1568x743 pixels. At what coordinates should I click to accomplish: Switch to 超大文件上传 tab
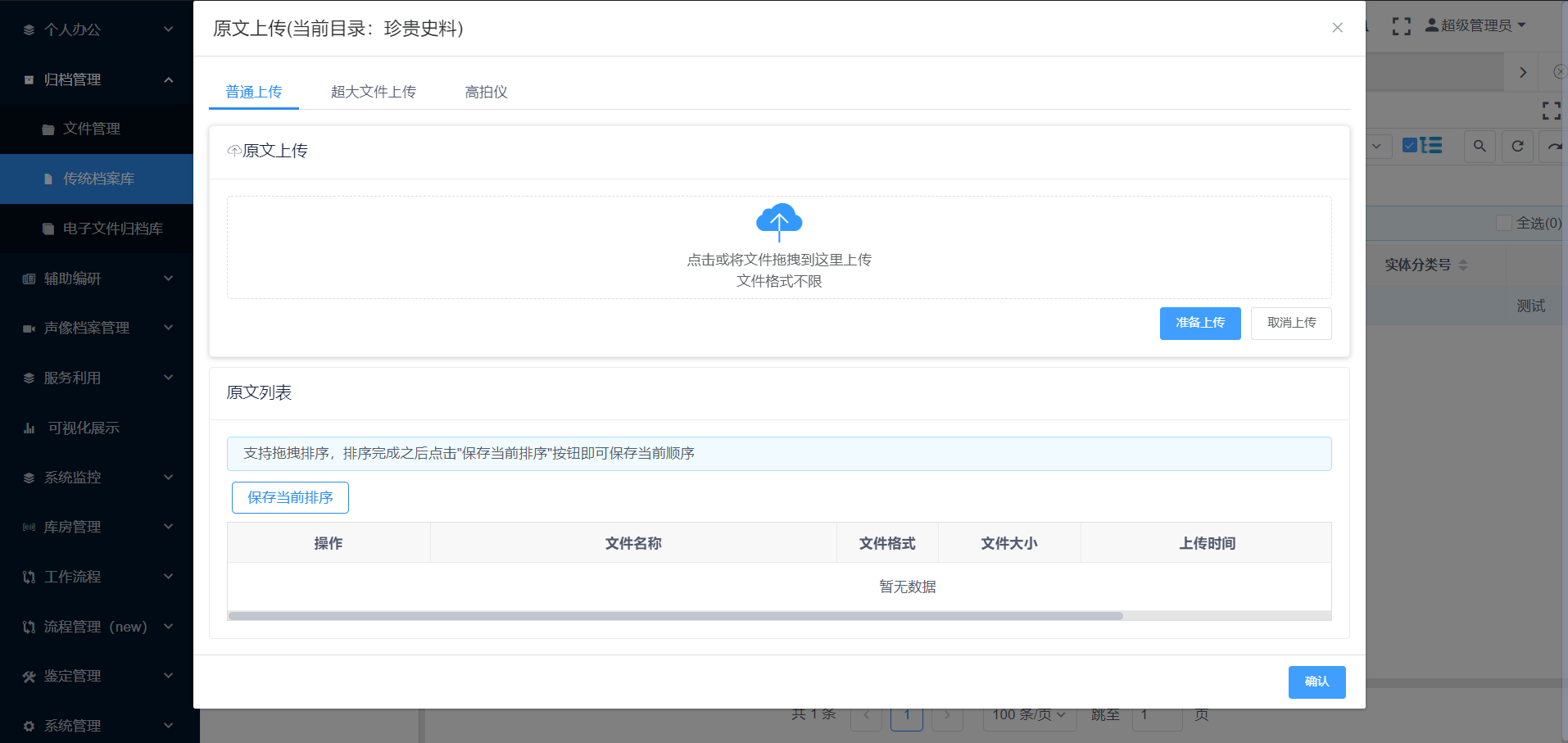click(373, 92)
